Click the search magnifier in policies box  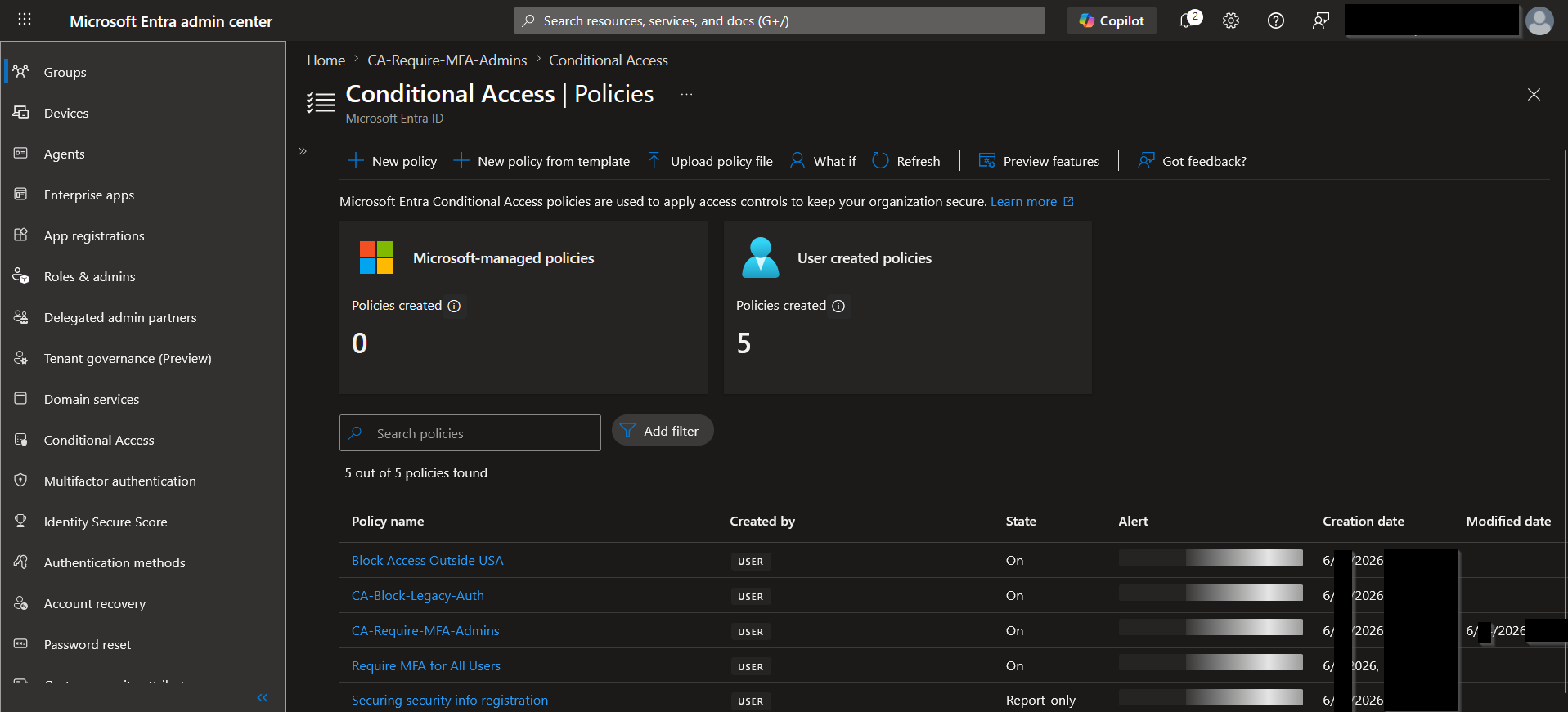[356, 432]
